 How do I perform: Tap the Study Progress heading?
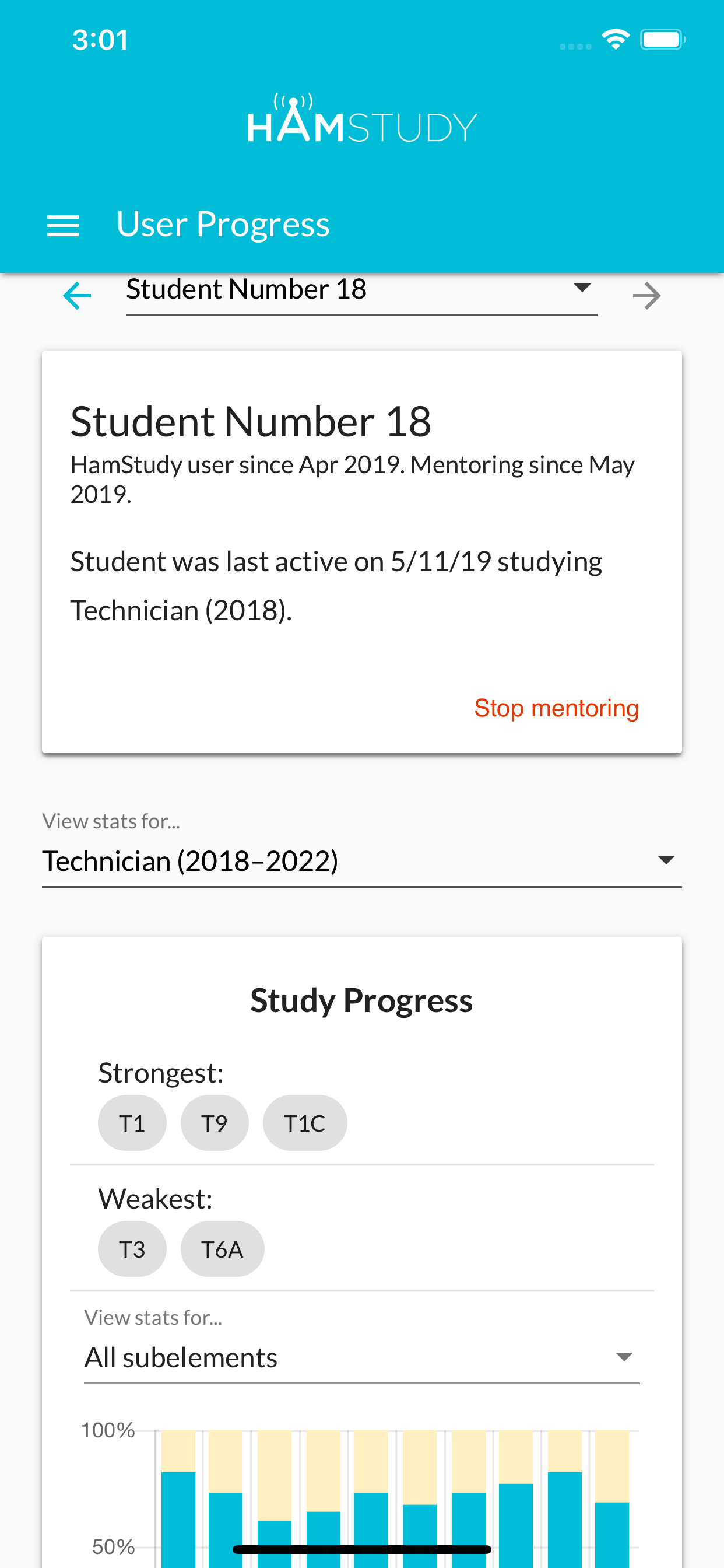click(x=361, y=1000)
